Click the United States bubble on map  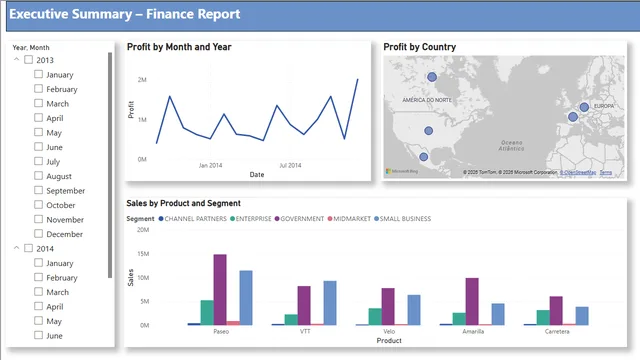tap(429, 131)
